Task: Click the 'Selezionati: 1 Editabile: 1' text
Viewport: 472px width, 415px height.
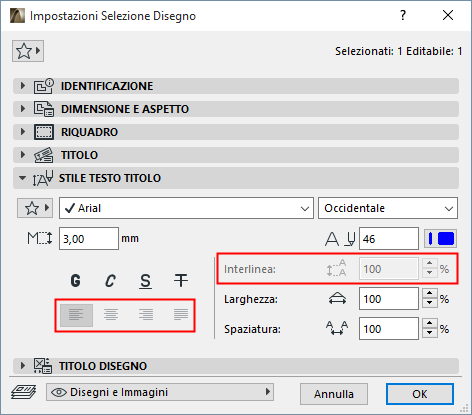Action: [399, 51]
